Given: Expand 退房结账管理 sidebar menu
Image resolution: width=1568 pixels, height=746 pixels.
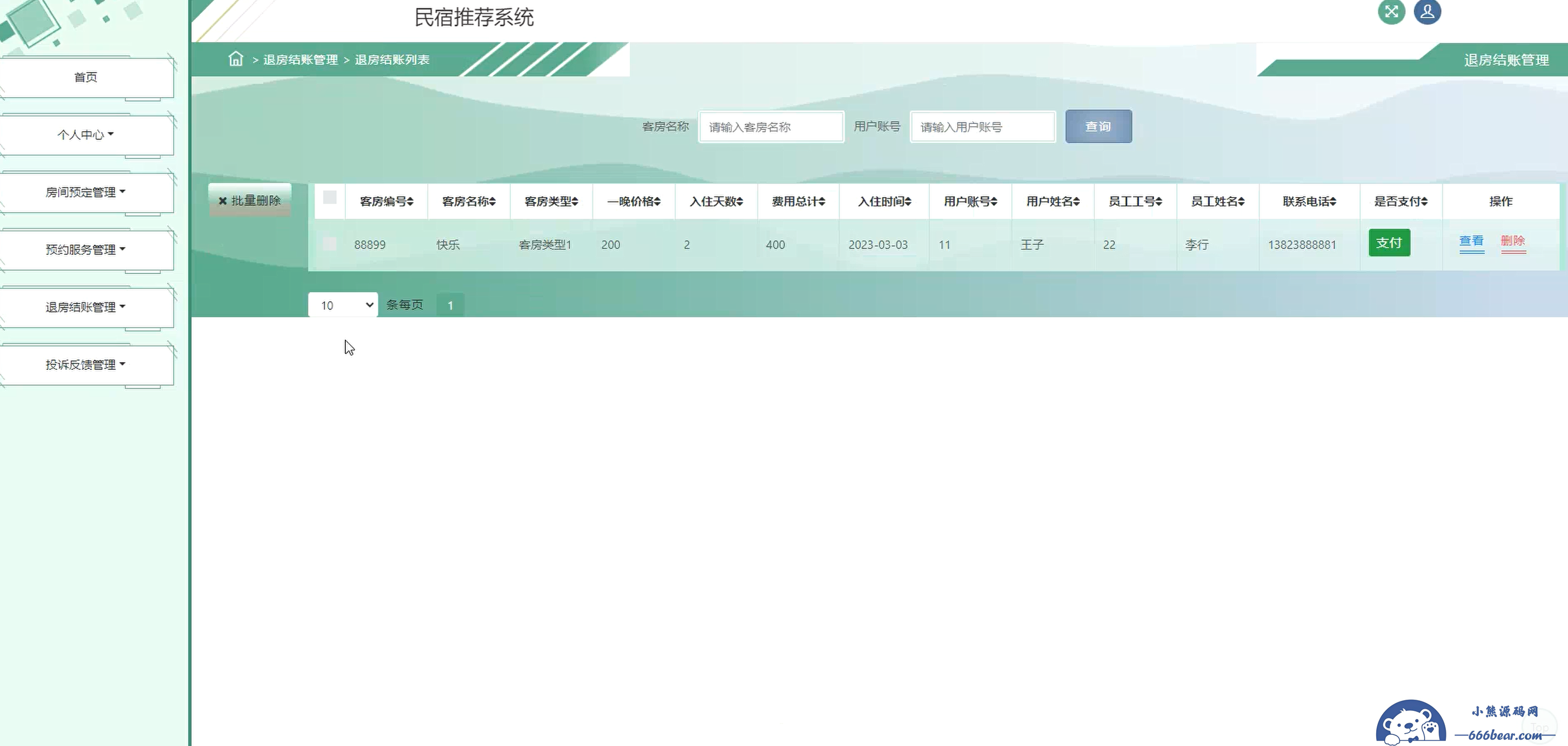Looking at the screenshot, I should point(86,307).
